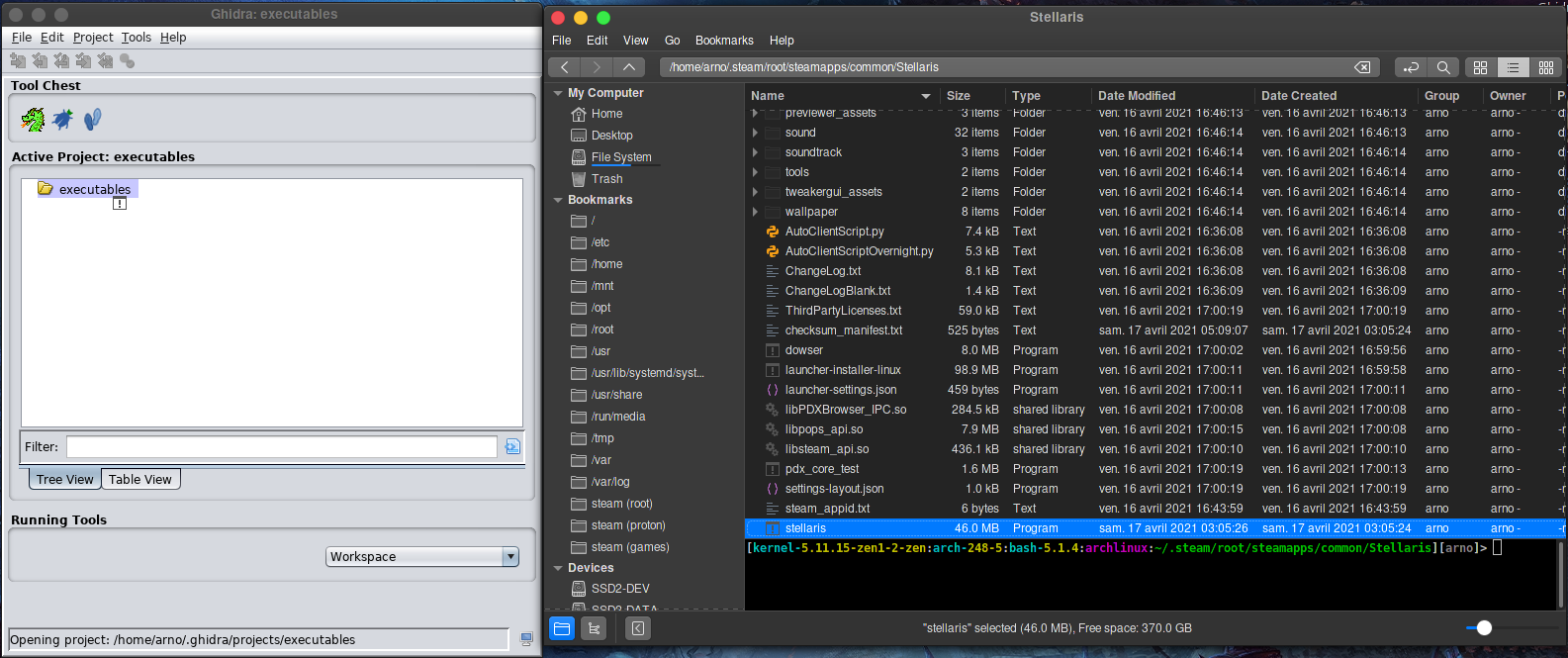Switch Ghidra project to Tree View
The image size is (1568, 658).
[65, 480]
